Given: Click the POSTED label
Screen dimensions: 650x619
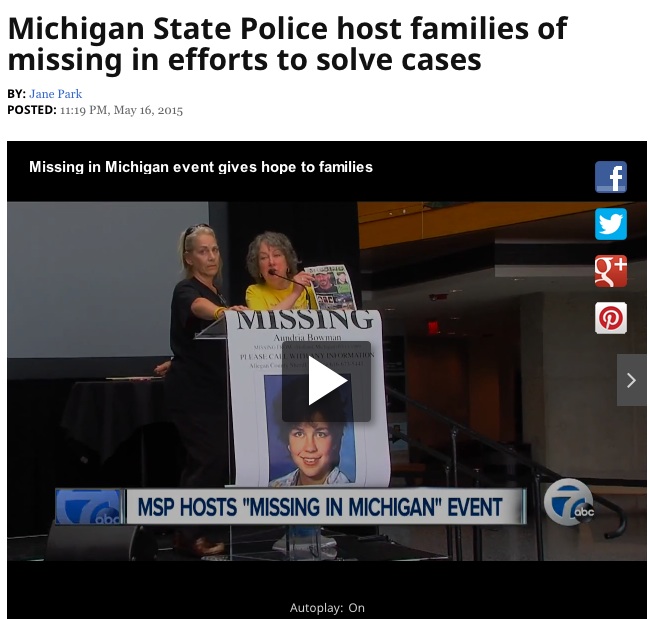Looking at the screenshot, I should point(32,110).
